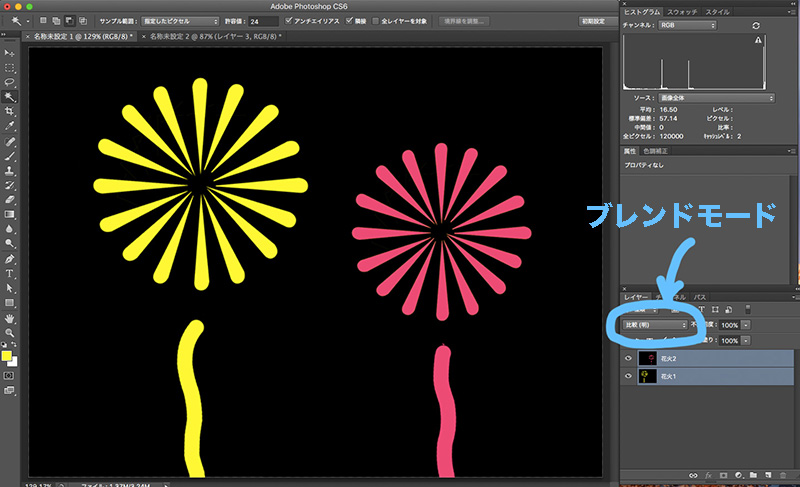
Task: Choose new selection mode
Action: [43, 21]
